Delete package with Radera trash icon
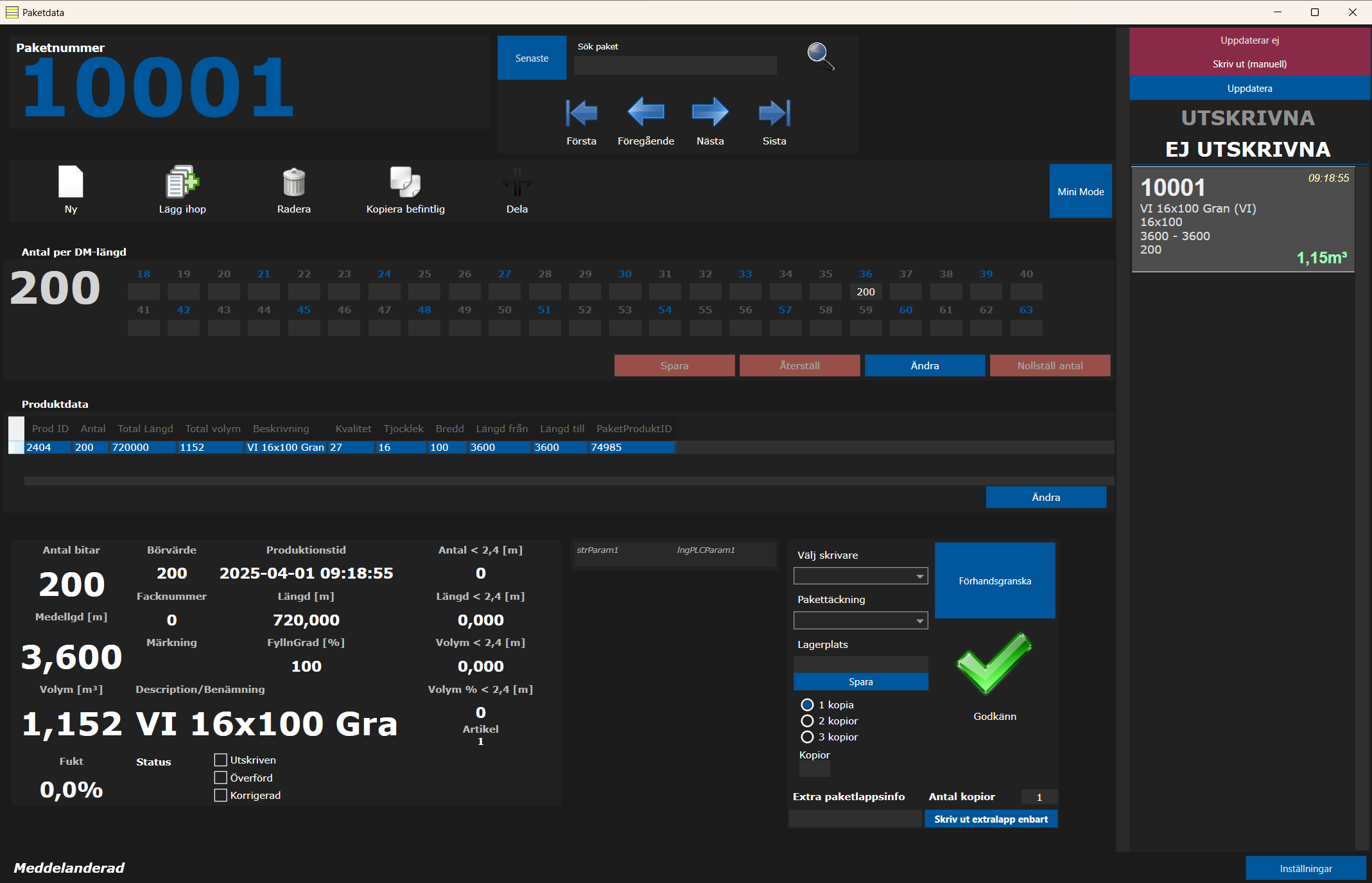The width and height of the screenshot is (1372, 883). [293, 182]
